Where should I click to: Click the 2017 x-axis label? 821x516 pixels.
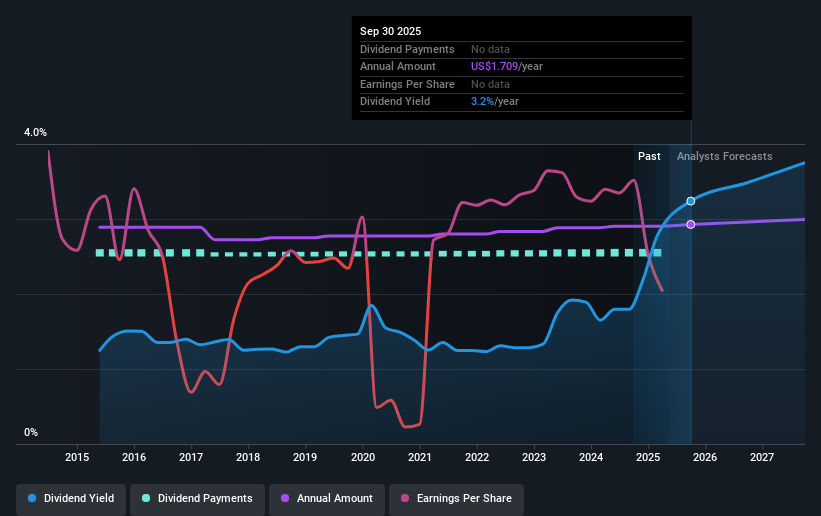pyautogui.click(x=191, y=457)
